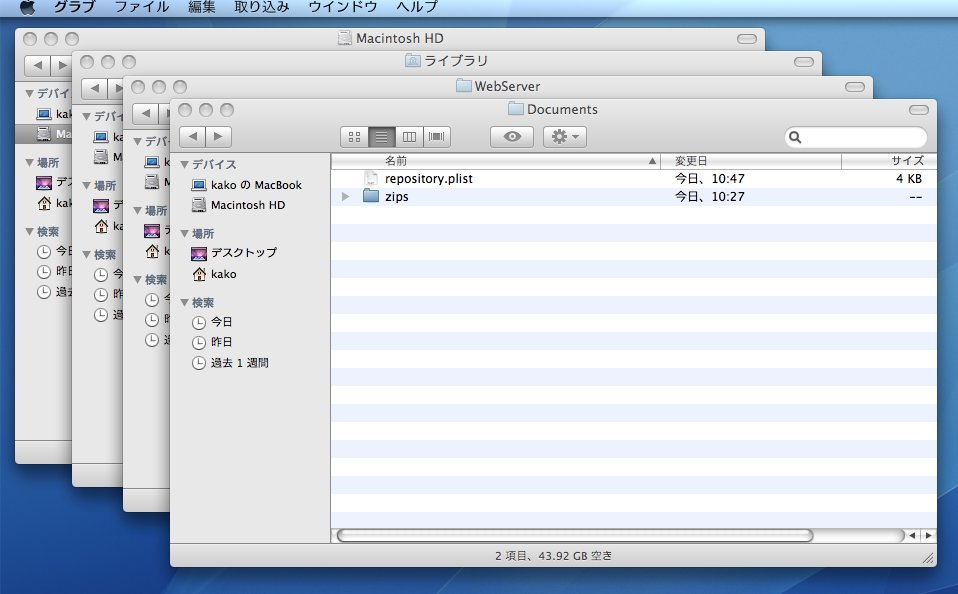Collapse the デバイス section in Documents sidebar
This screenshot has height=594, width=958.
coord(185,164)
